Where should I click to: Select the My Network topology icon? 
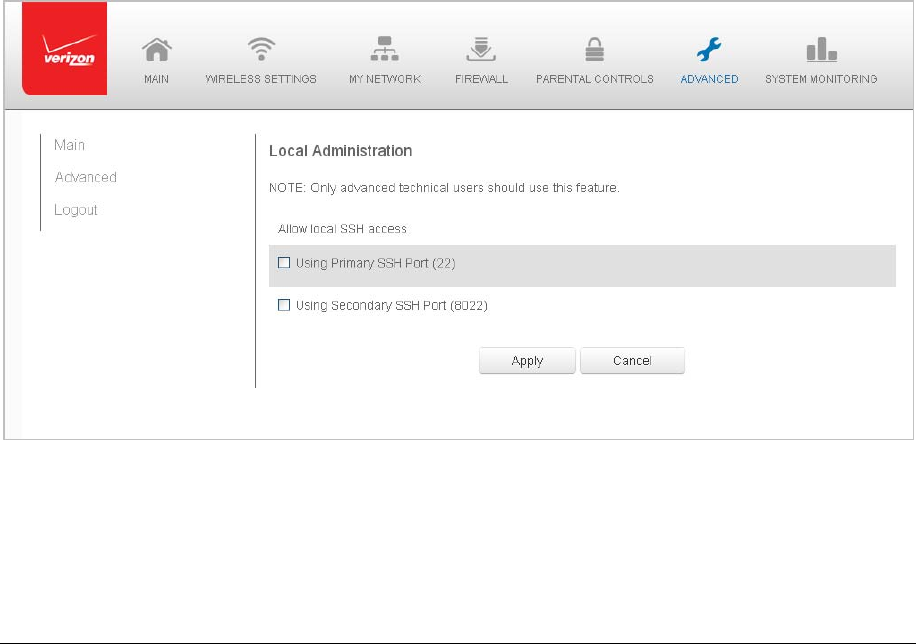pos(384,49)
